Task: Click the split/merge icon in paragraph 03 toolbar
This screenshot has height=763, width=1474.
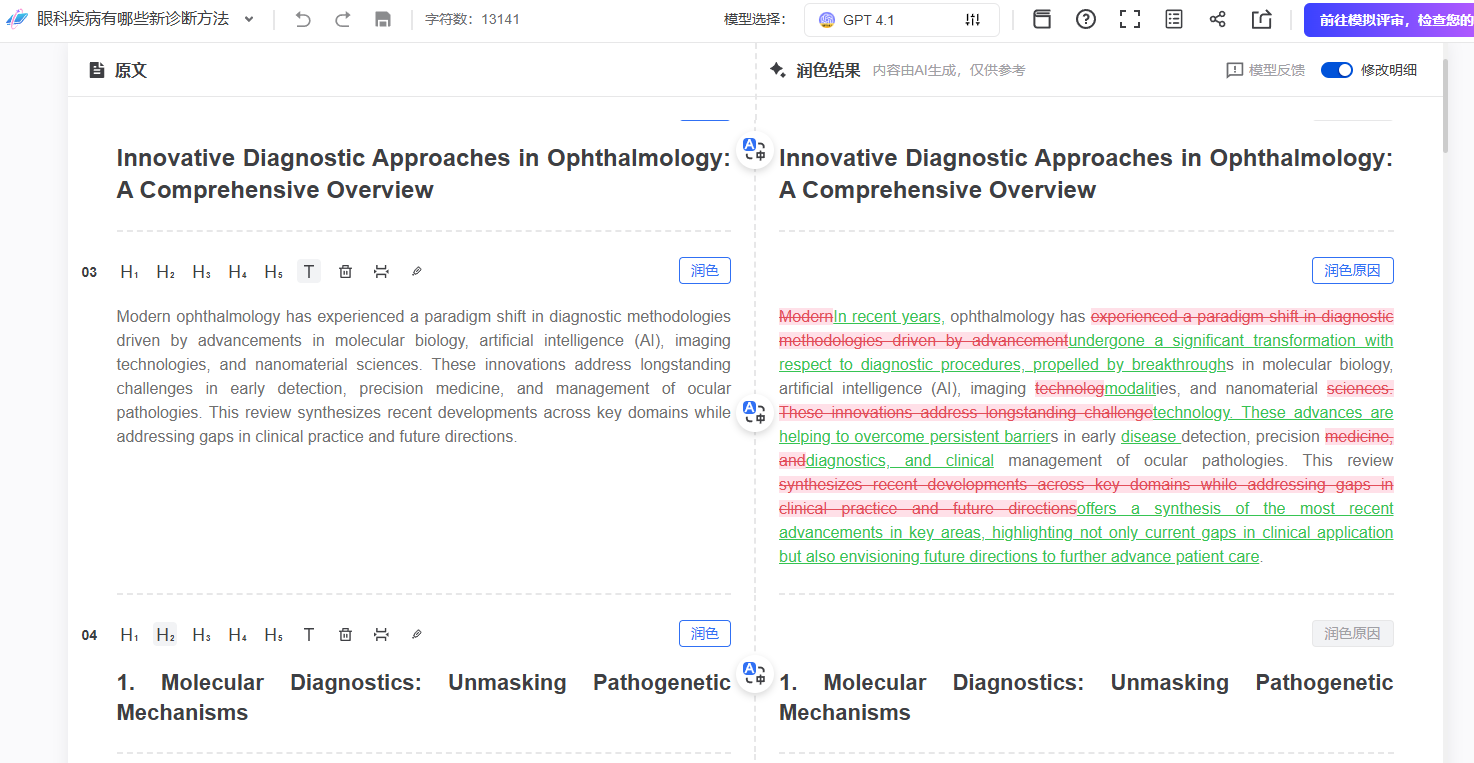Action: click(x=381, y=271)
